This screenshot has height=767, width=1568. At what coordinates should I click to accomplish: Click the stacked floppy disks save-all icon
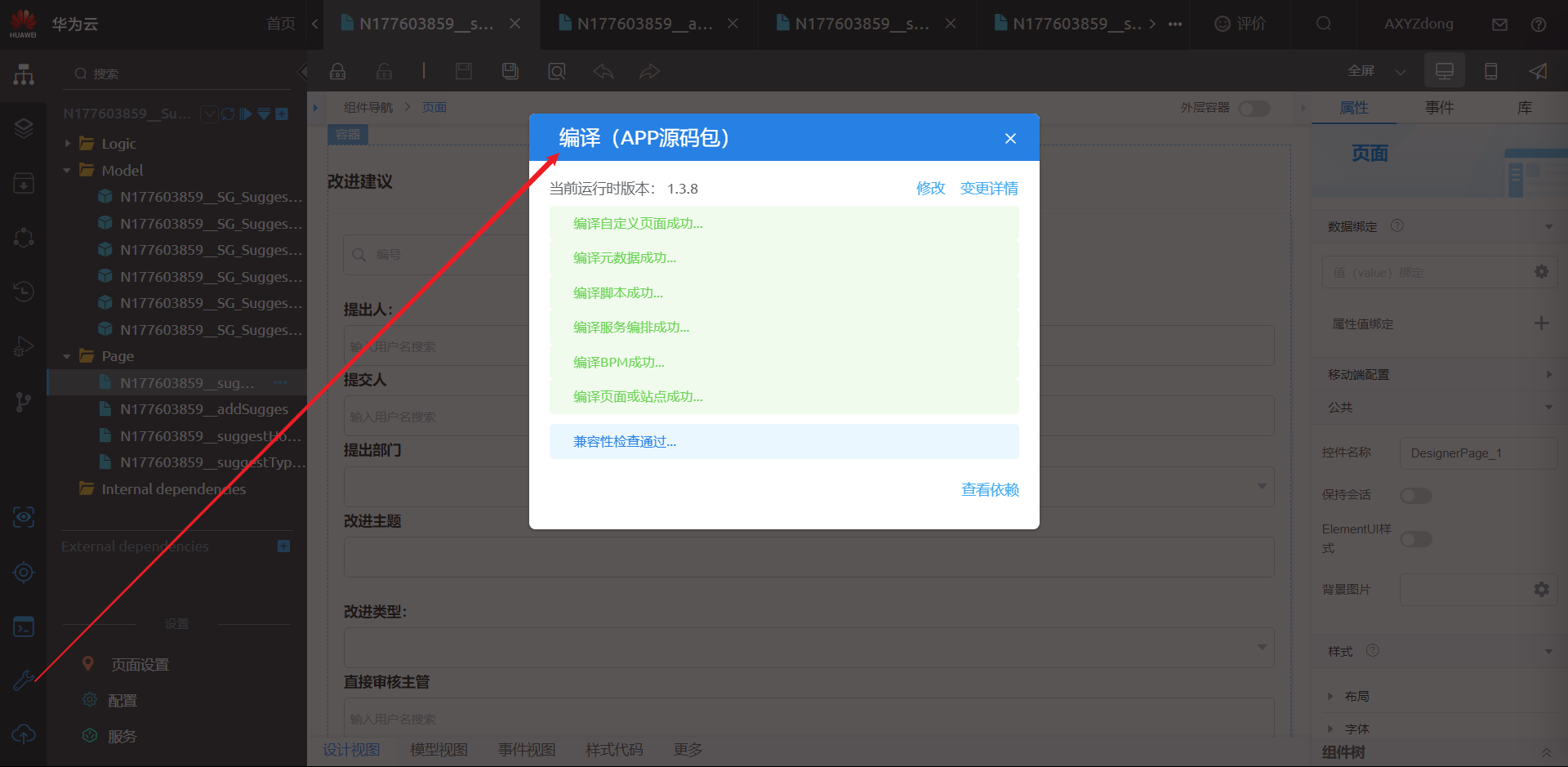tap(510, 71)
